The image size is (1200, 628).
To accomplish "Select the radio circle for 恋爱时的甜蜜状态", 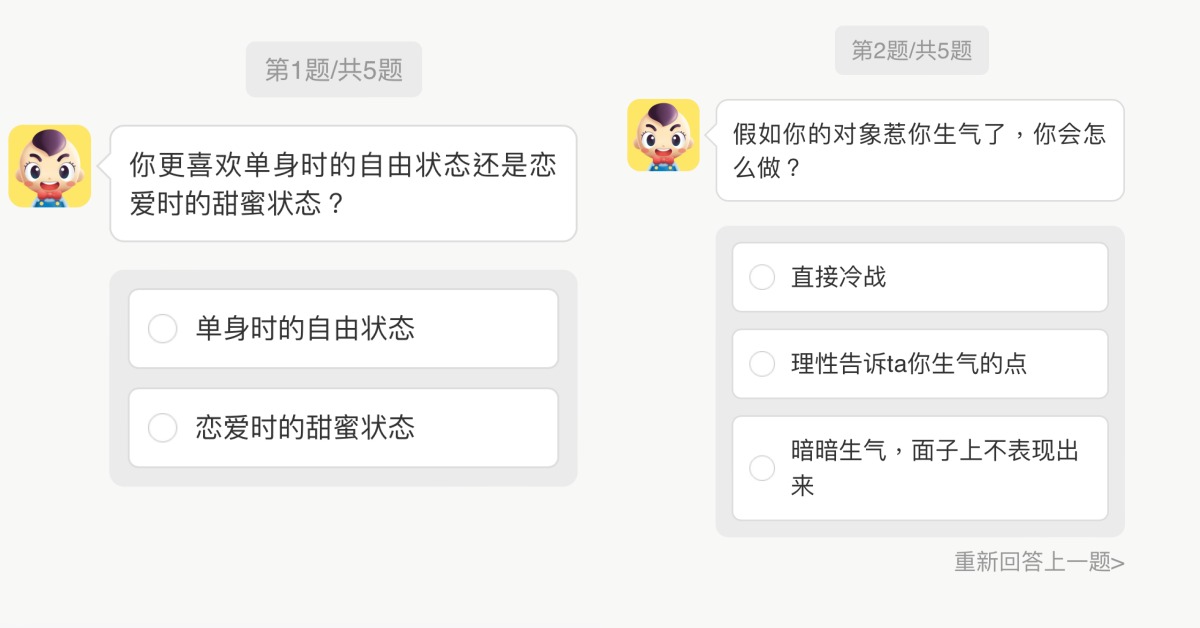I will pos(162,428).
